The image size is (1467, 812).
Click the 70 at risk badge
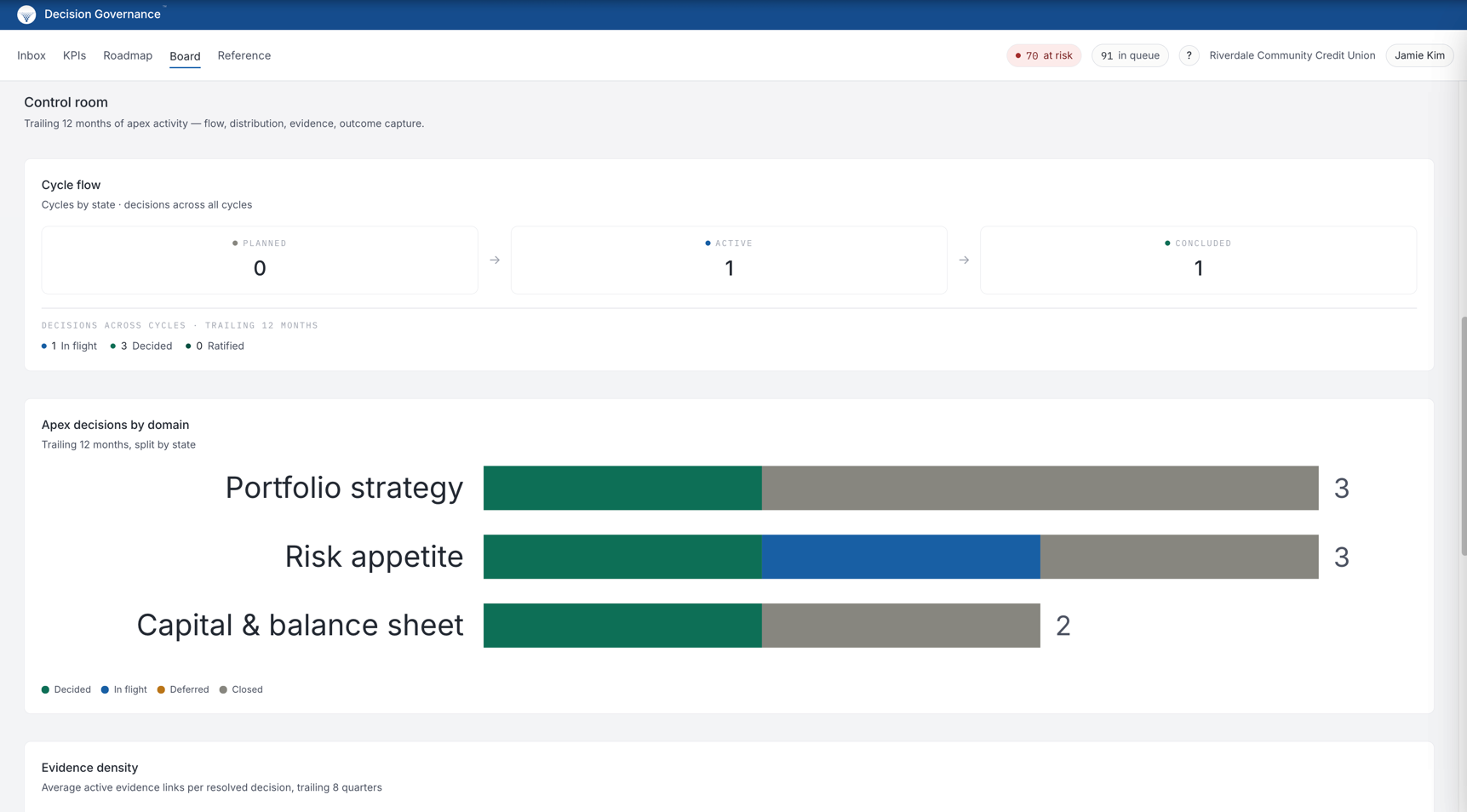1044,55
